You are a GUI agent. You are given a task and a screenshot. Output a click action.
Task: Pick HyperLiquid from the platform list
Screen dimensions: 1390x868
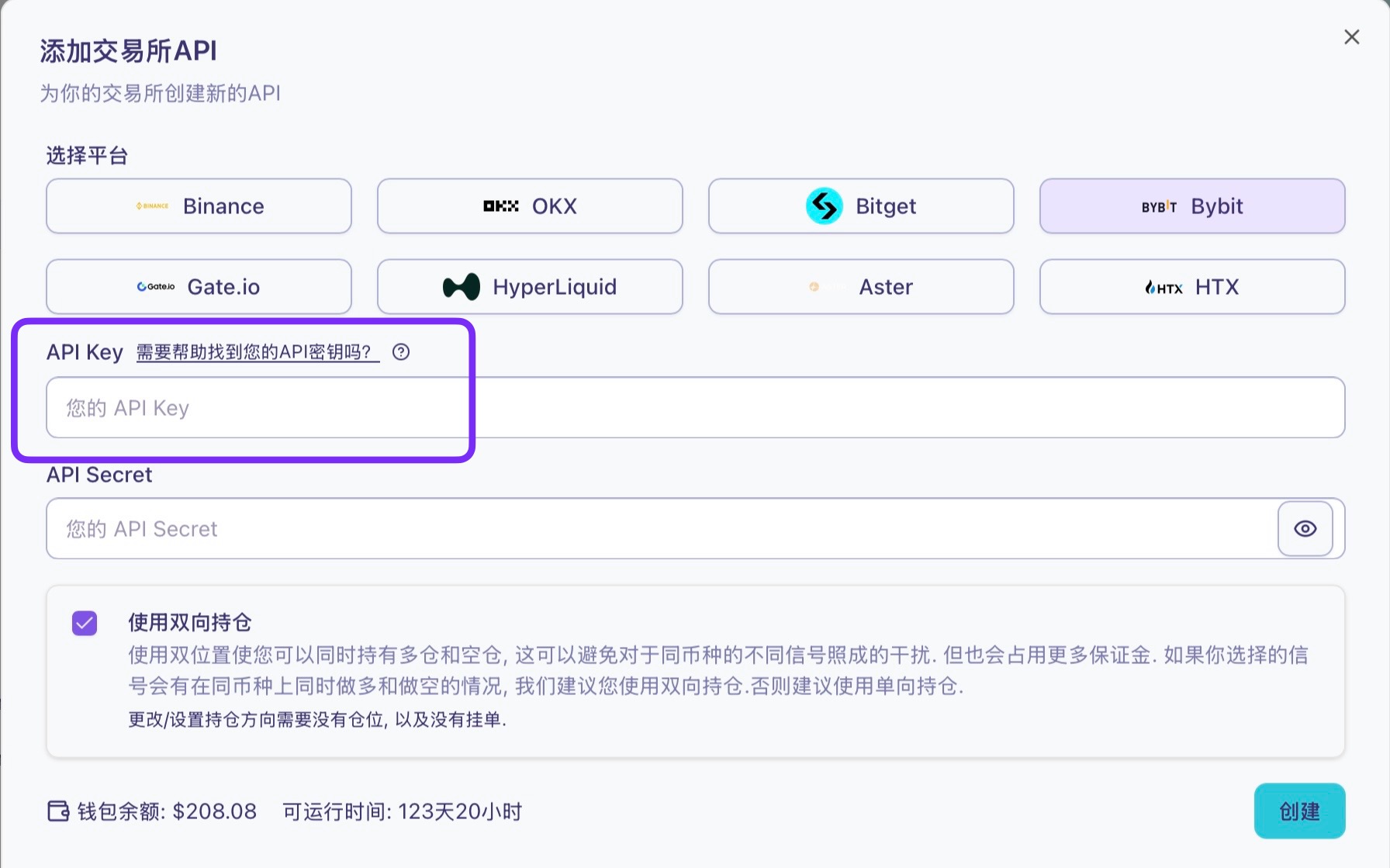pyautogui.click(x=530, y=287)
